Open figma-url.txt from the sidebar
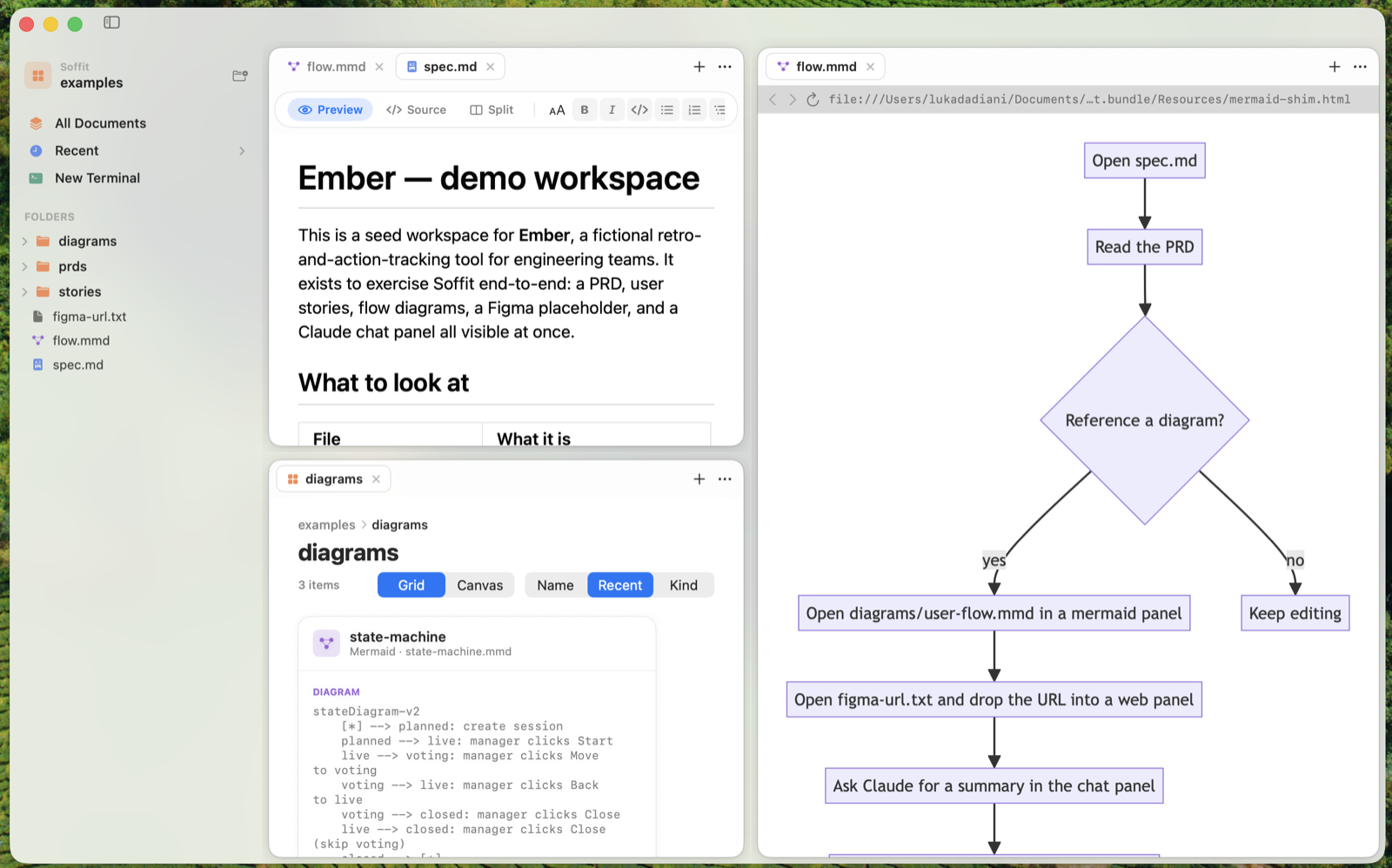The width and height of the screenshot is (1392, 868). click(x=89, y=317)
